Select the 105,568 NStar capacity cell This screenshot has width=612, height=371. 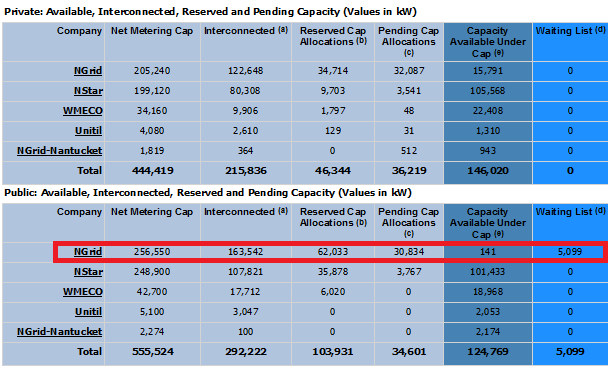pos(488,91)
